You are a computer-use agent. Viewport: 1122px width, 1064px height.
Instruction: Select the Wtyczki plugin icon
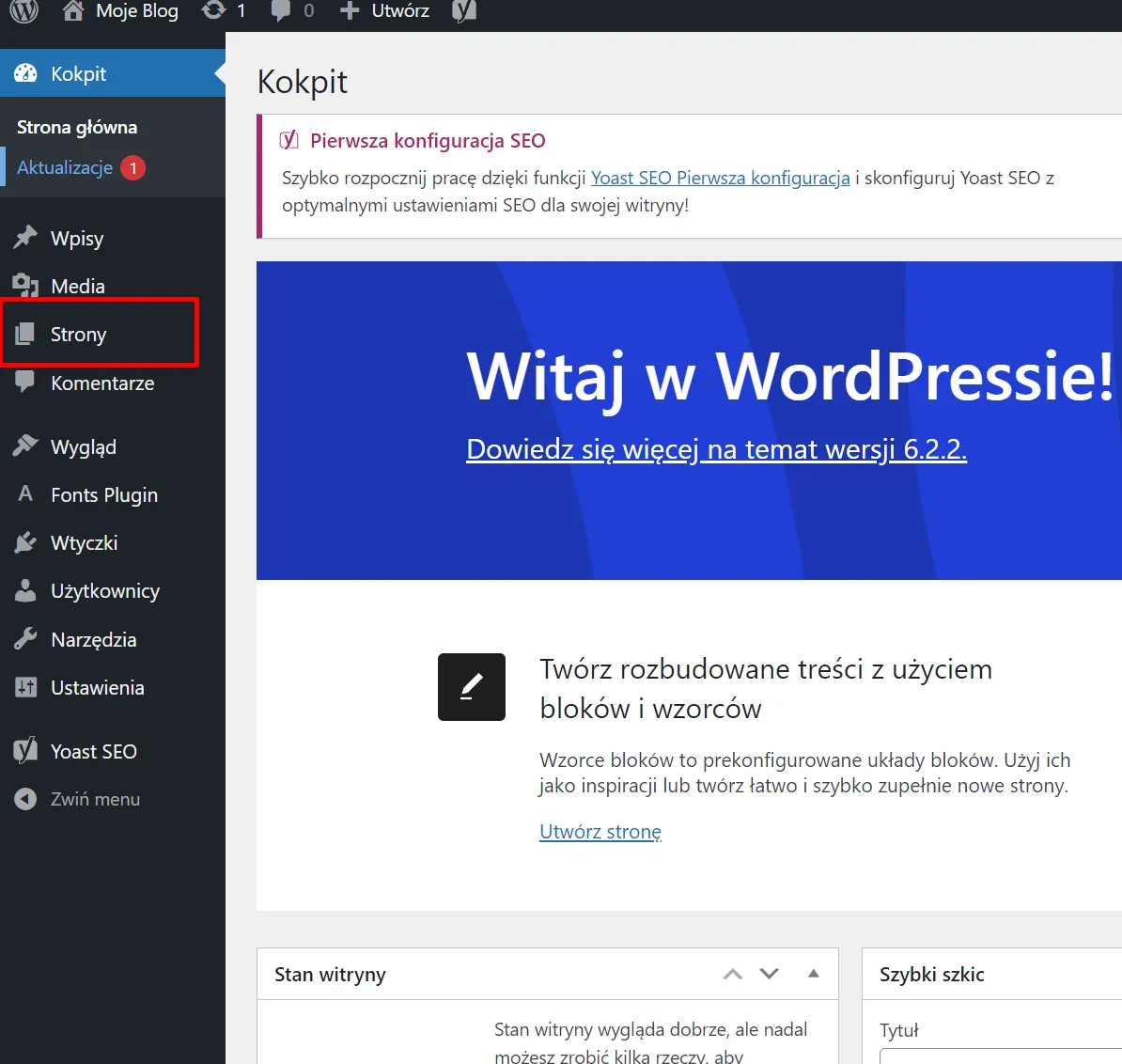25,542
